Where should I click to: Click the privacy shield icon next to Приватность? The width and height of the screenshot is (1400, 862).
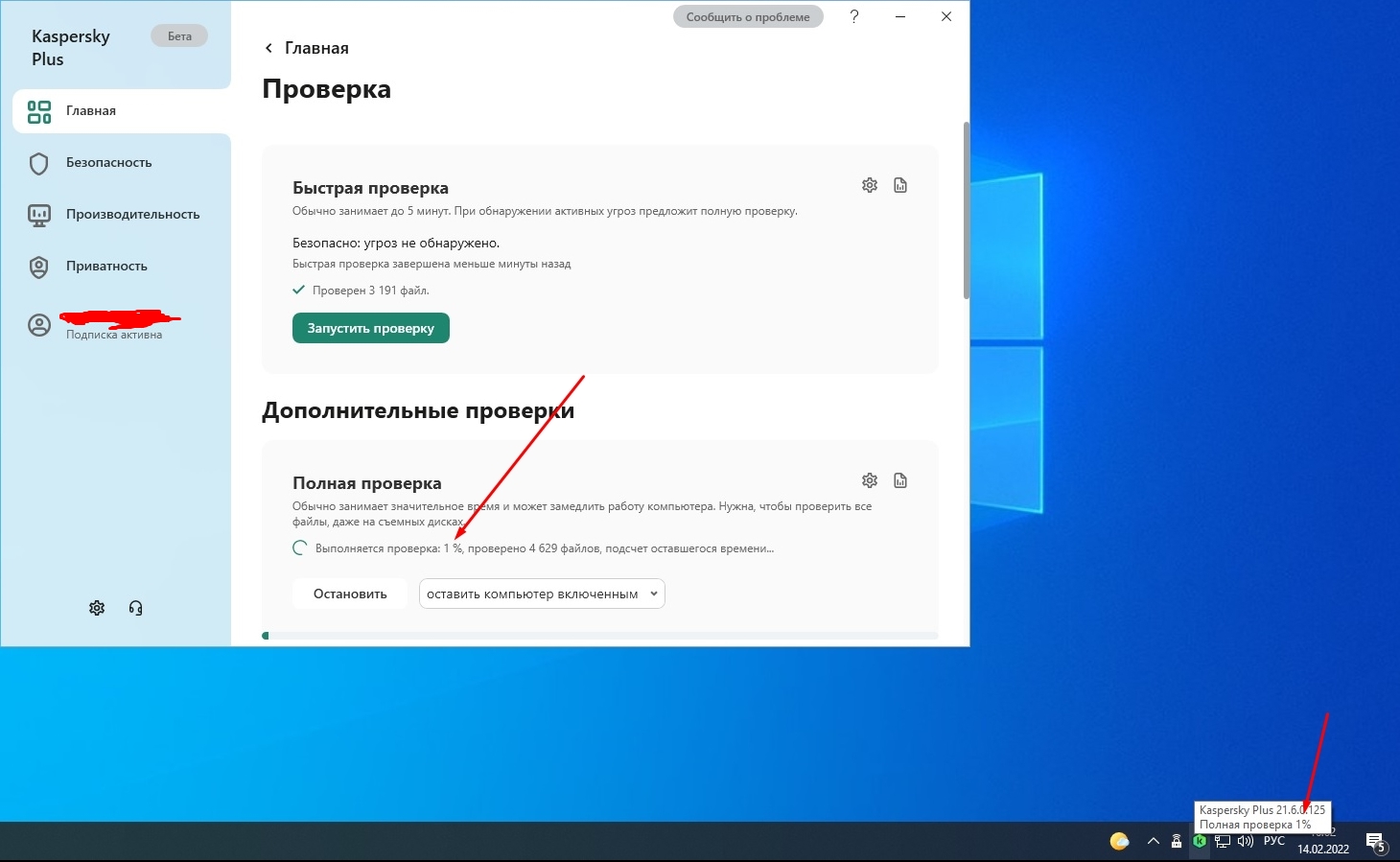(39, 267)
